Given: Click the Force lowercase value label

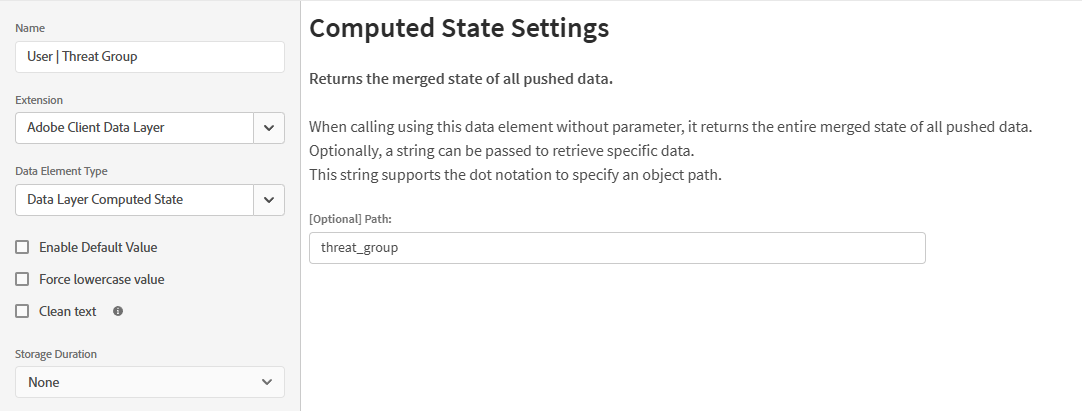Looking at the screenshot, I should click(x=101, y=279).
